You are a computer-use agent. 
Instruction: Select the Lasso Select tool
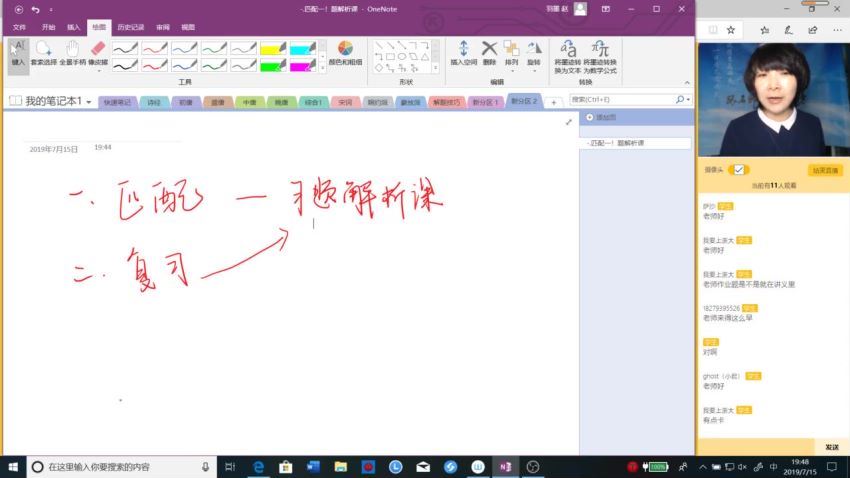(x=43, y=53)
